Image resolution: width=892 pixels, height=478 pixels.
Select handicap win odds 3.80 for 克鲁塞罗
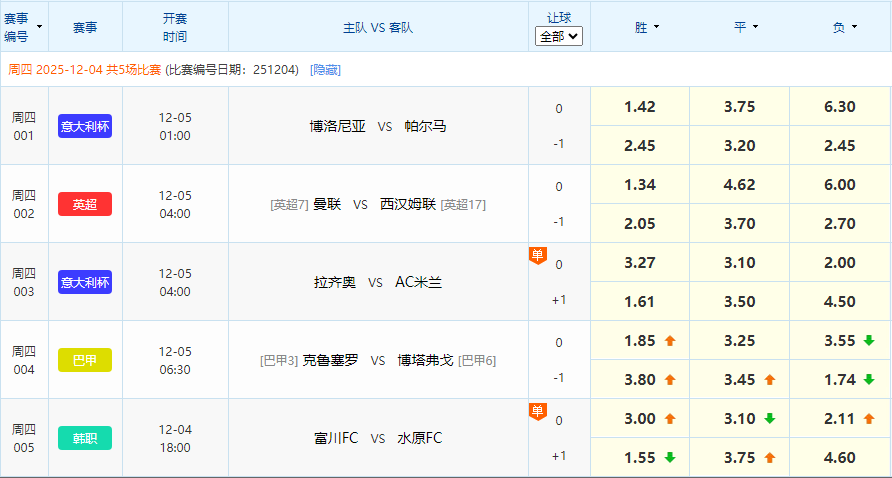tap(640, 380)
